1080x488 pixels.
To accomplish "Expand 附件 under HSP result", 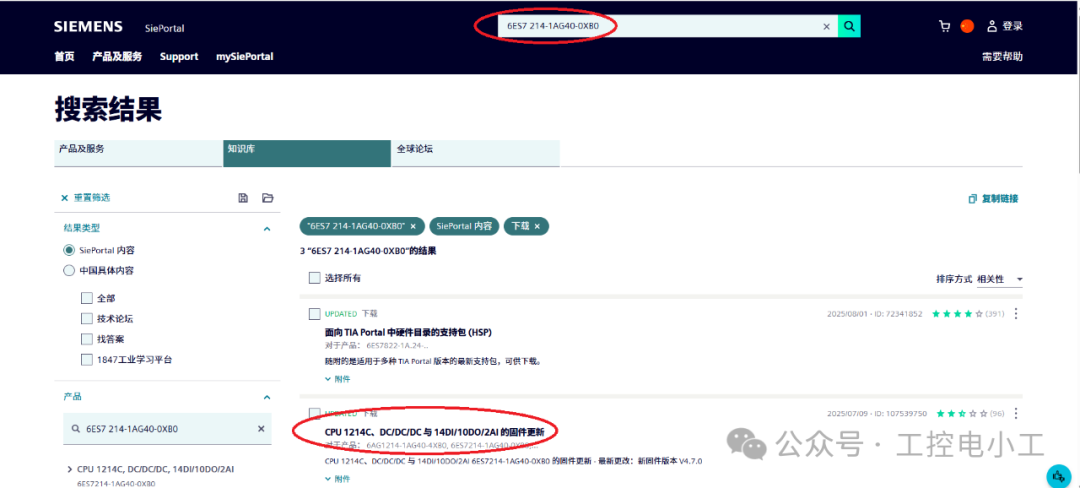I will (337, 379).
